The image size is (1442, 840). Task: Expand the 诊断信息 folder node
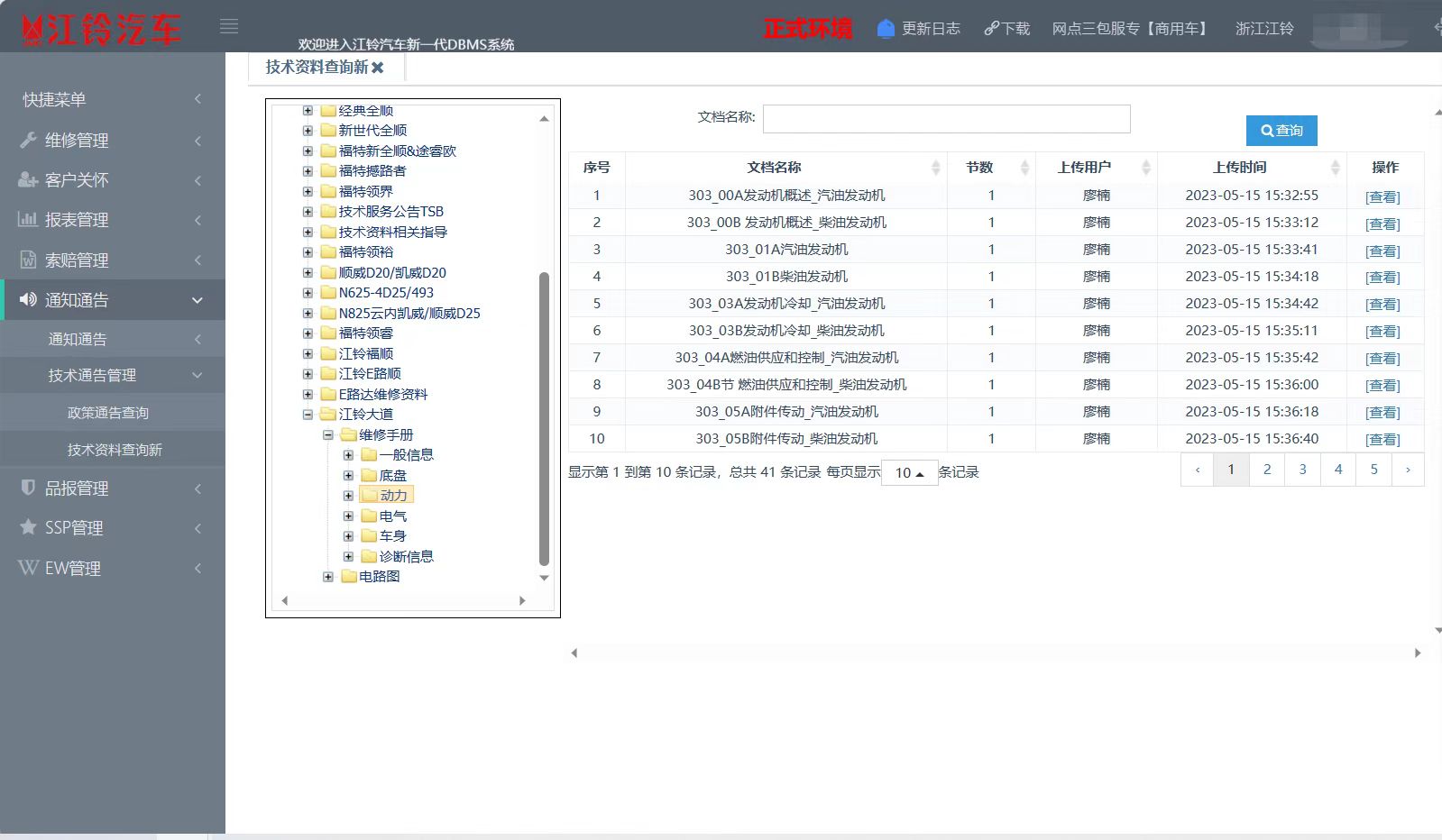pos(348,556)
